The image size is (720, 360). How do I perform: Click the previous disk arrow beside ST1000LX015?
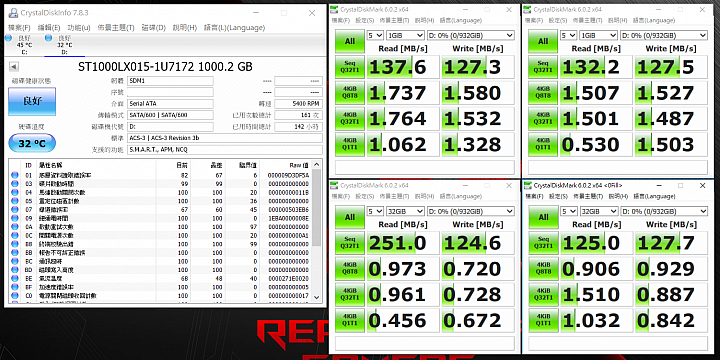pyautogui.click(x=13, y=67)
